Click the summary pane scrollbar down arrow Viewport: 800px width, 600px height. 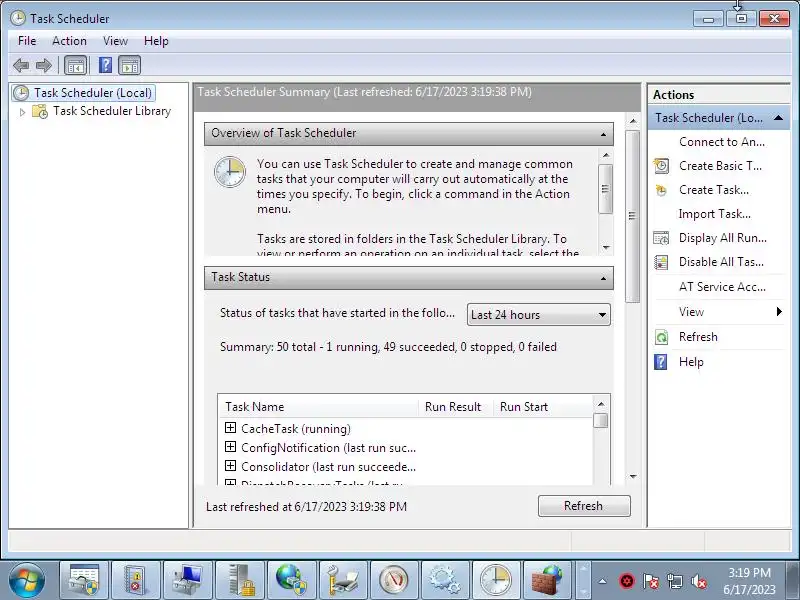(633, 477)
